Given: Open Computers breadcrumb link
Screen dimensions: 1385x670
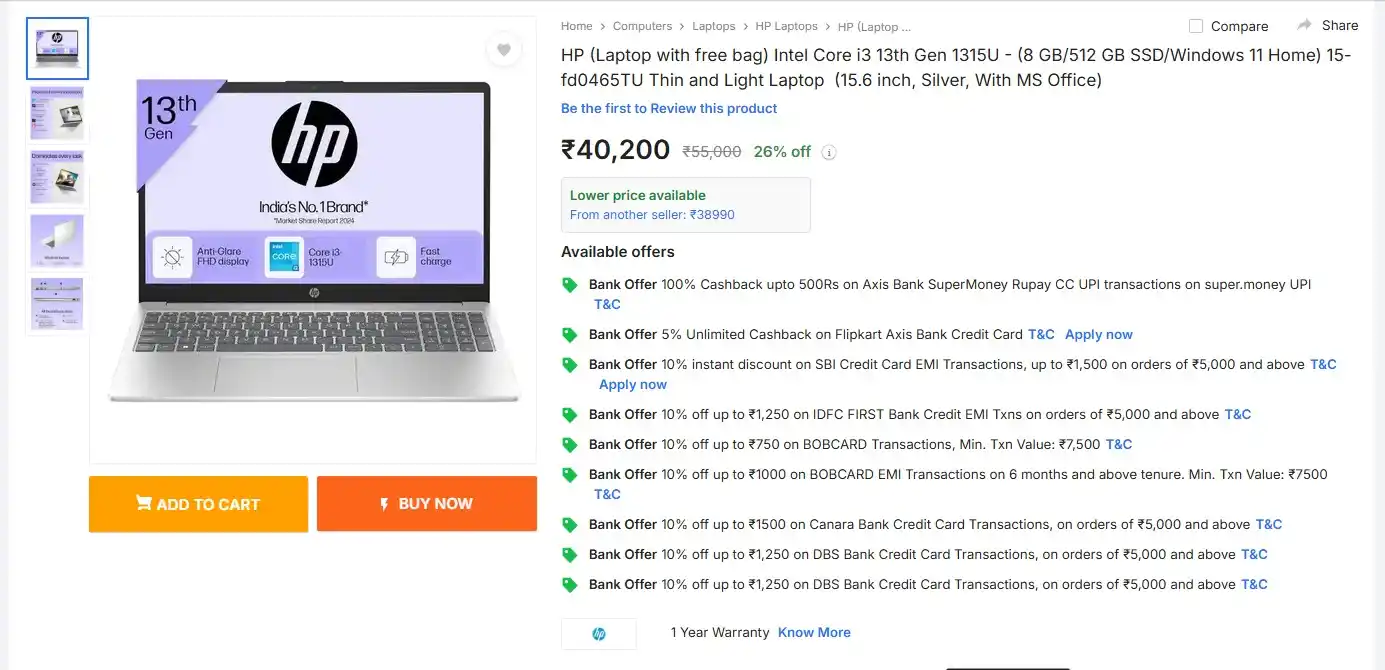Looking at the screenshot, I should point(642,26).
